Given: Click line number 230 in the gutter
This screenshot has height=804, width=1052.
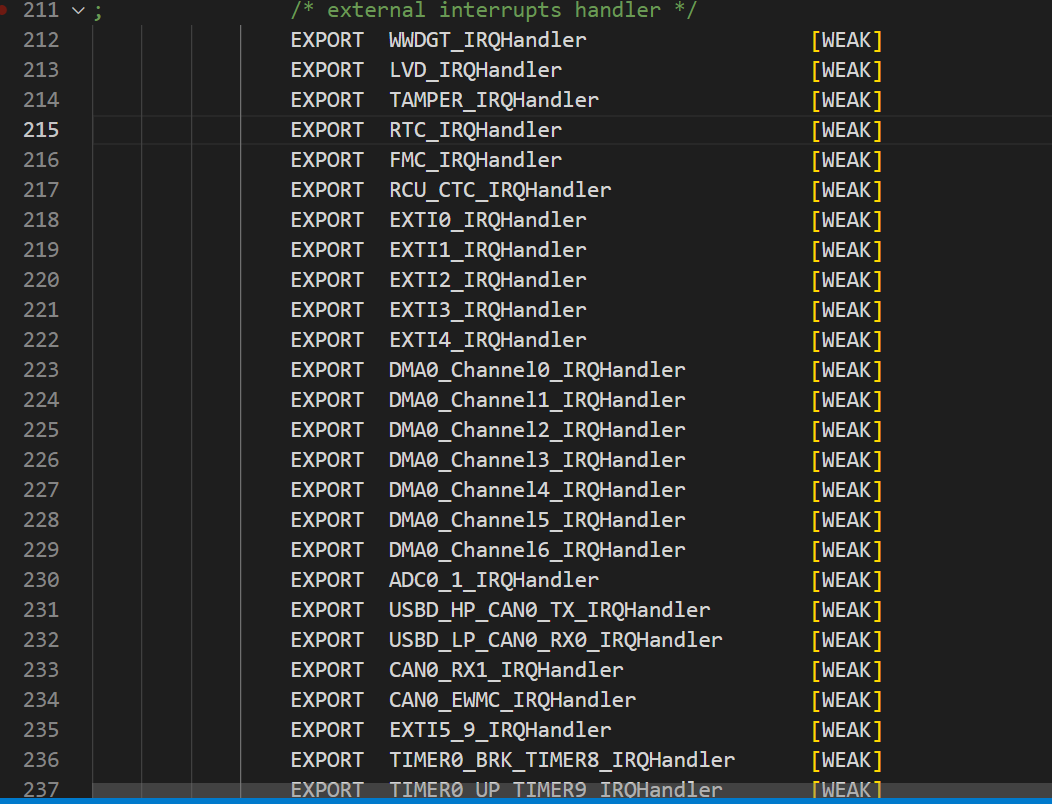Looking at the screenshot, I should 41,580.
